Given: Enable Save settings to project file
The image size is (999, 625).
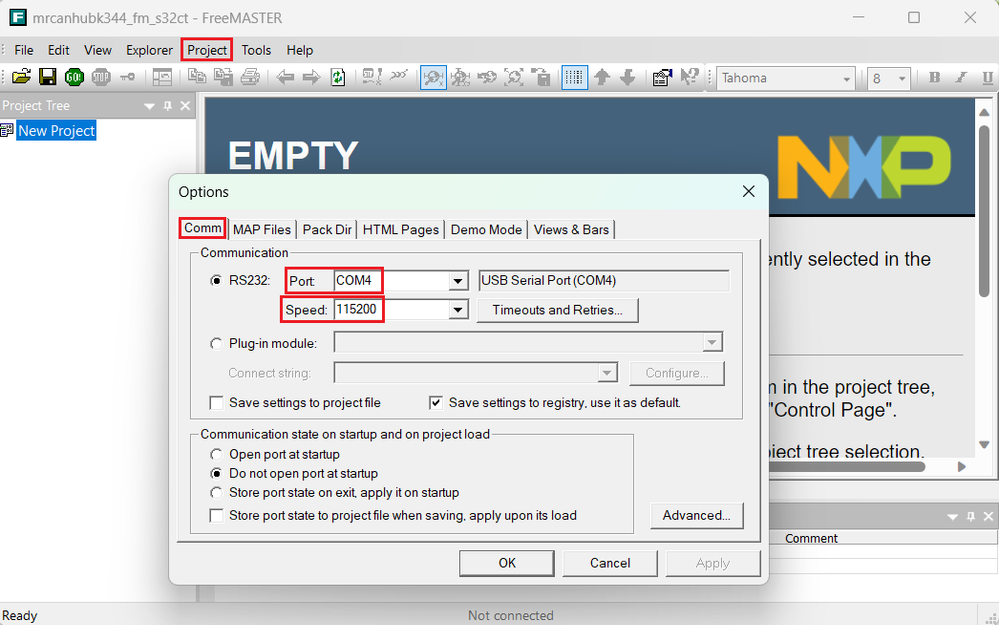Looking at the screenshot, I should pos(217,403).
